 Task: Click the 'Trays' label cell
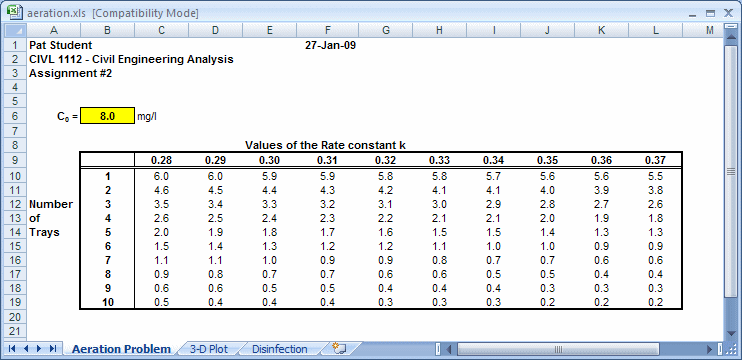pyautogui.click(x=44, y=232)
